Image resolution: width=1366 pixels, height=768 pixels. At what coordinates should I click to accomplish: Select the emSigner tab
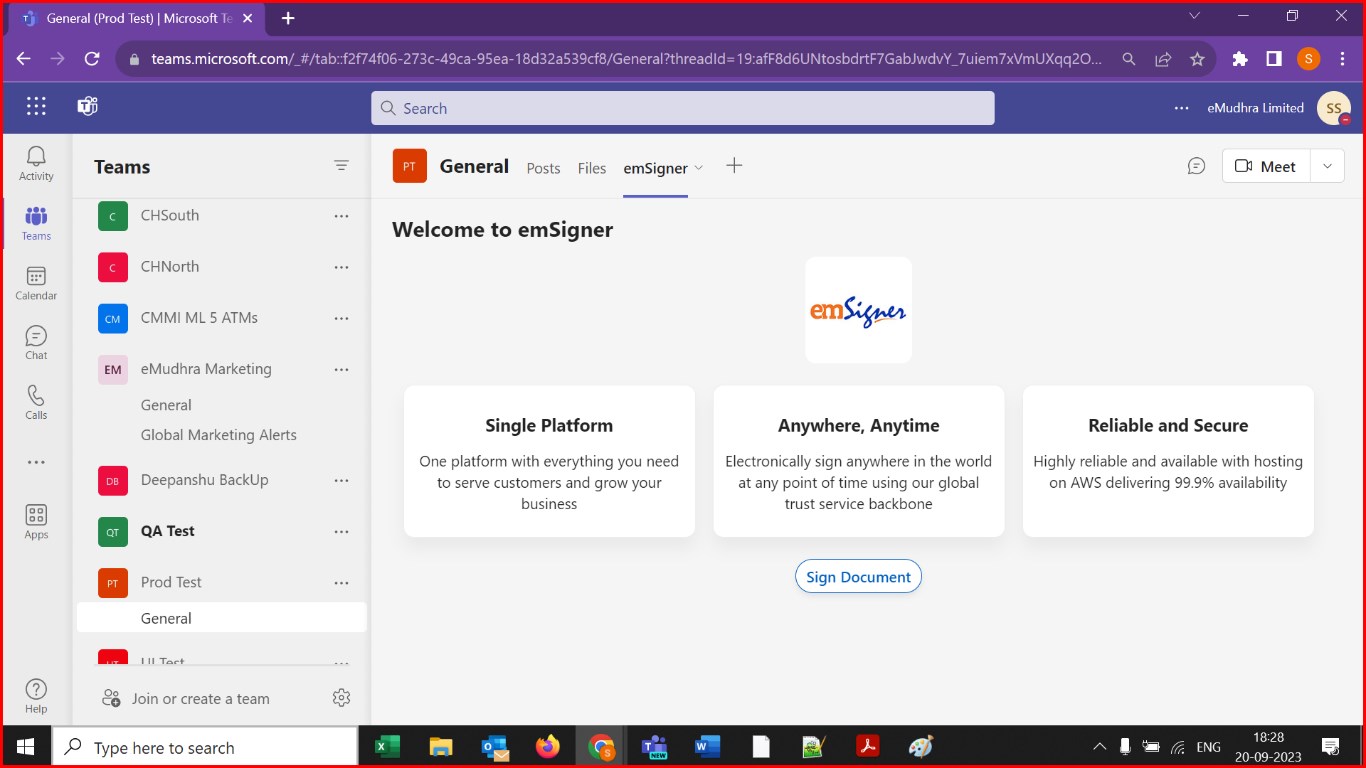(655, 168)
